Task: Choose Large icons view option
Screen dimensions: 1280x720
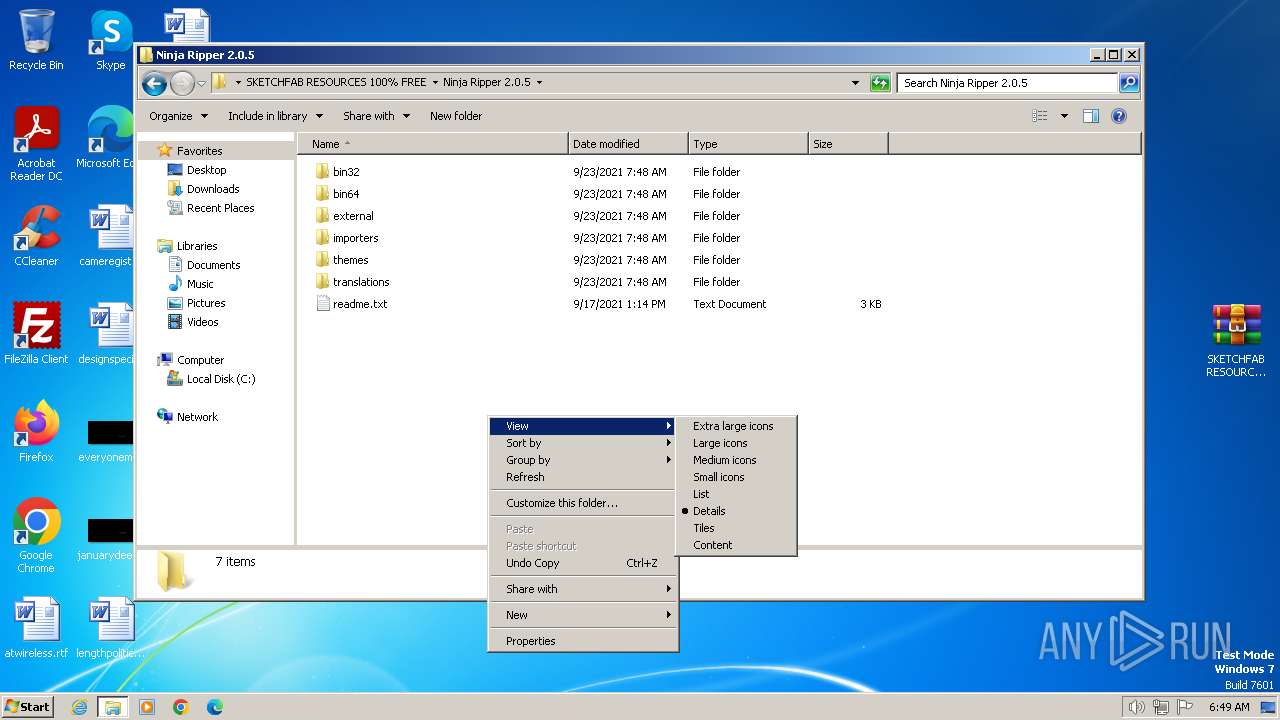Action: pos(720,443)
